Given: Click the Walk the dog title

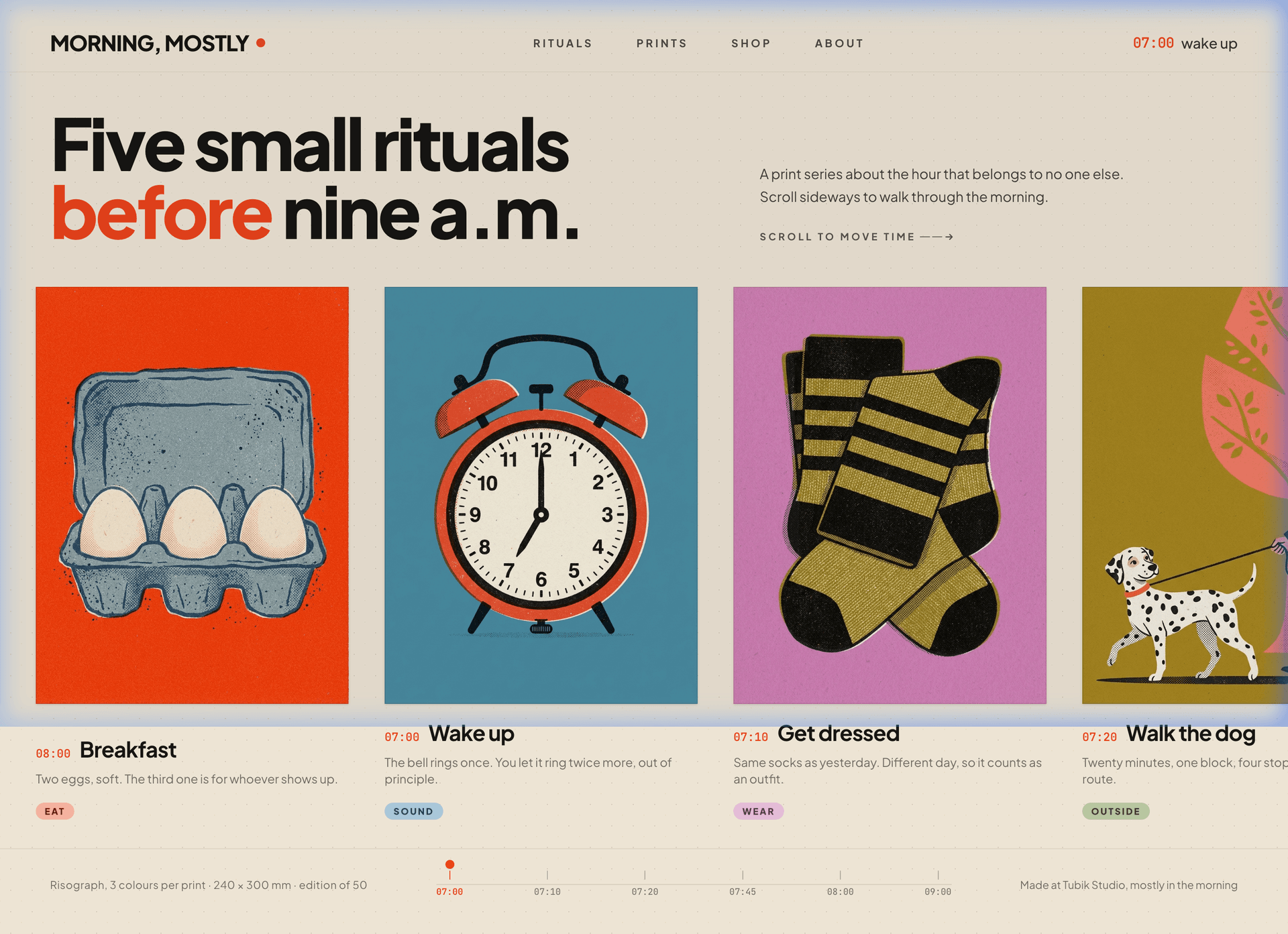Looking at the screenshot, I should [1191, 734].
